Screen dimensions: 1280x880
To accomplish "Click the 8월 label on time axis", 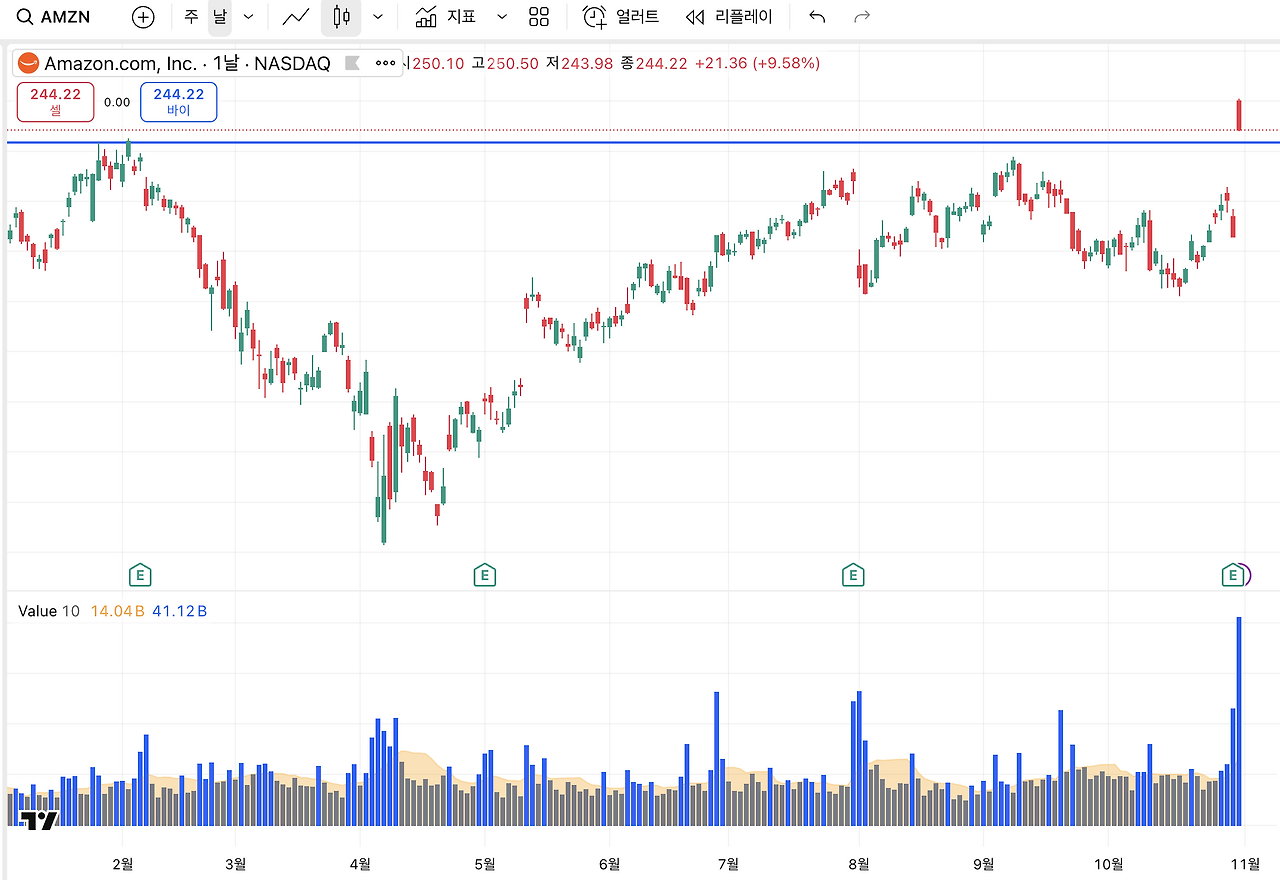I will coord(858,864).
